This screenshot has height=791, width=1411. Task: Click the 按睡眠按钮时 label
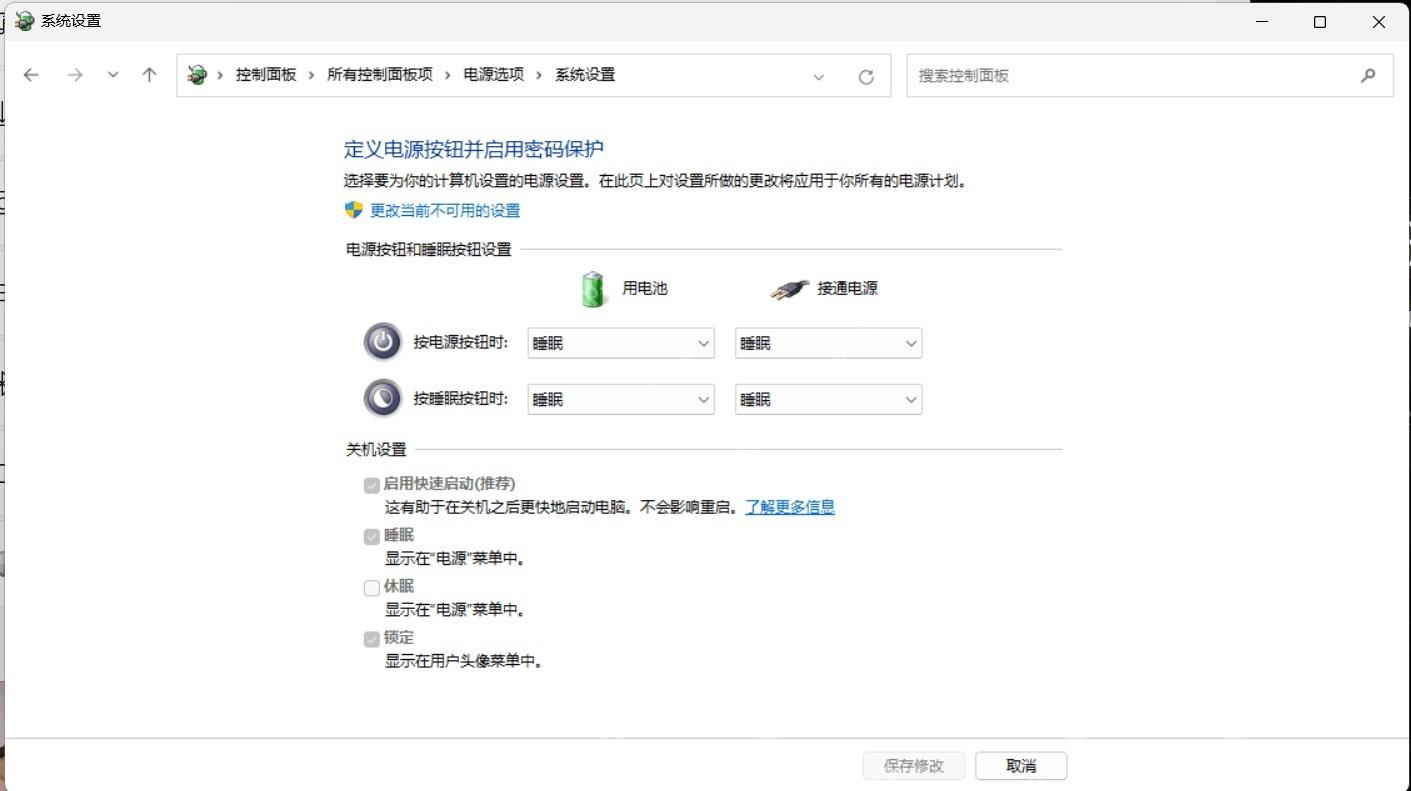coord(461,399)
